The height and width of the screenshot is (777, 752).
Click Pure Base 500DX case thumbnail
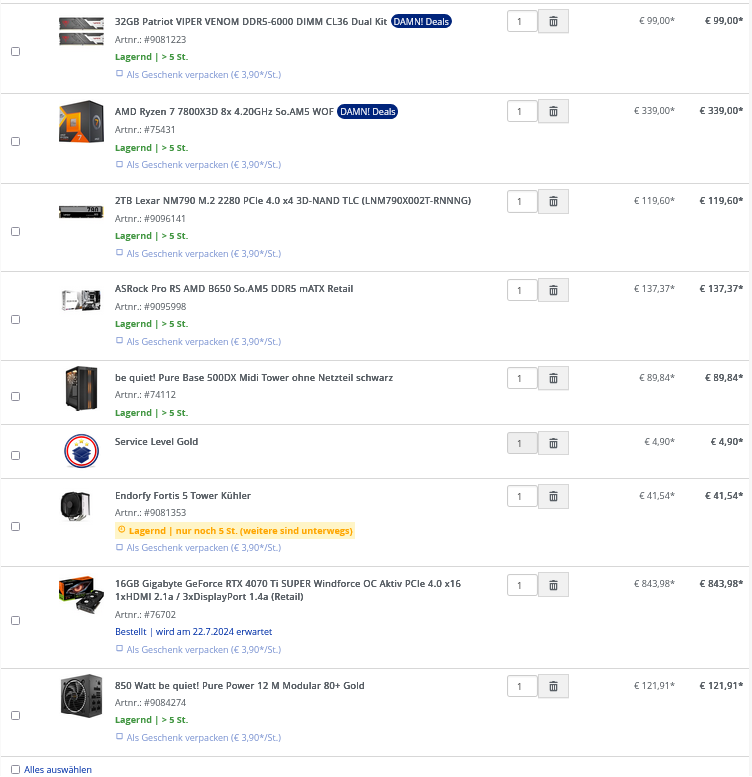pos(81,388)
